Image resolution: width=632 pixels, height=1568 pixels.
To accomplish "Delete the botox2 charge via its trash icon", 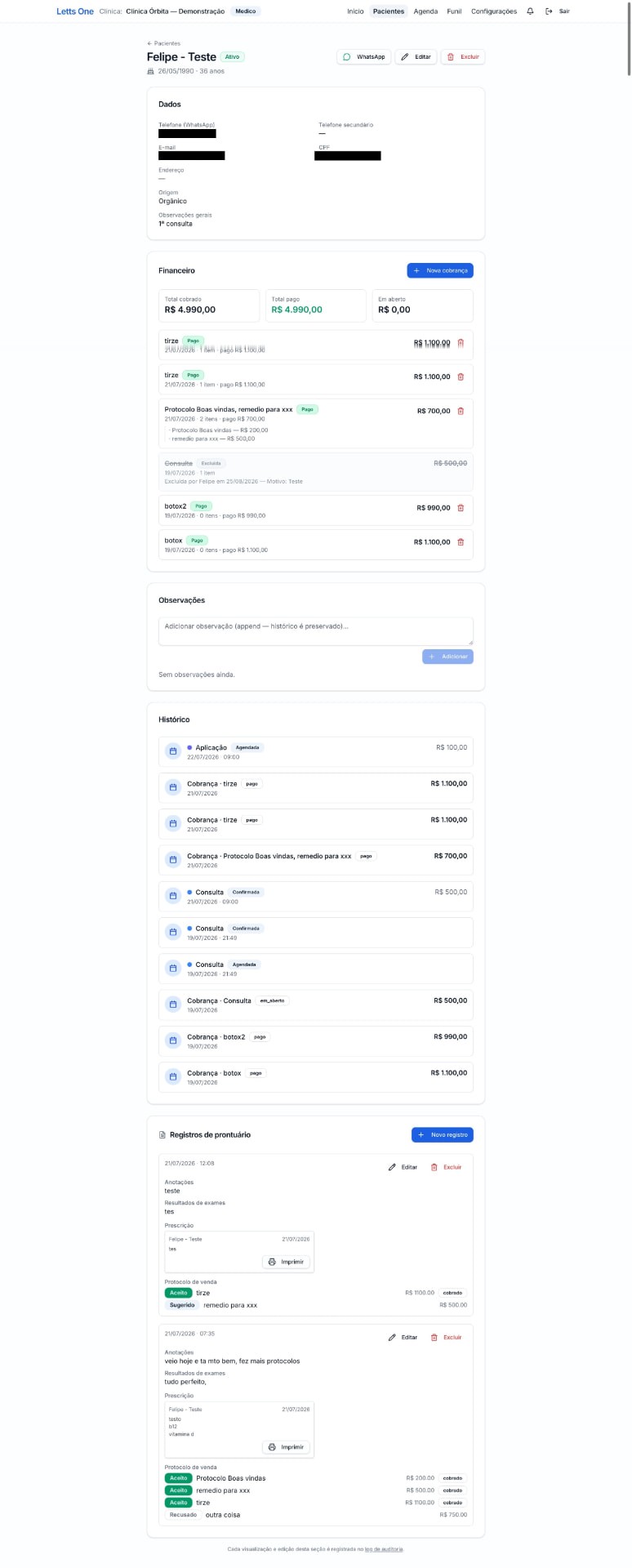I will pos(461,508).
